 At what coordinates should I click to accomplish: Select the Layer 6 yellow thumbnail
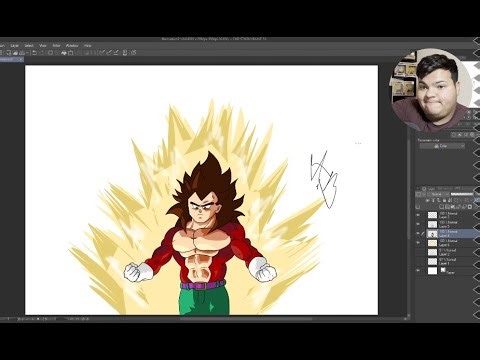pyautogui.click(x=432, y=243)
